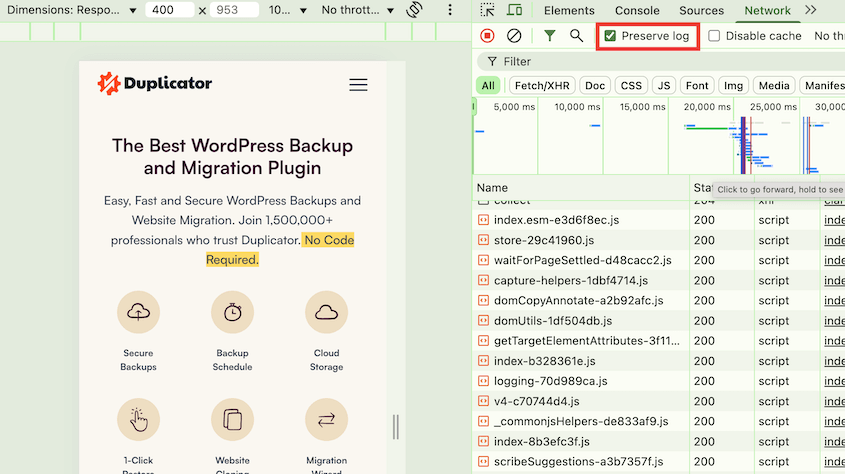Stop recording network log
Screen dimensions: 845x474
click(487, 36)
